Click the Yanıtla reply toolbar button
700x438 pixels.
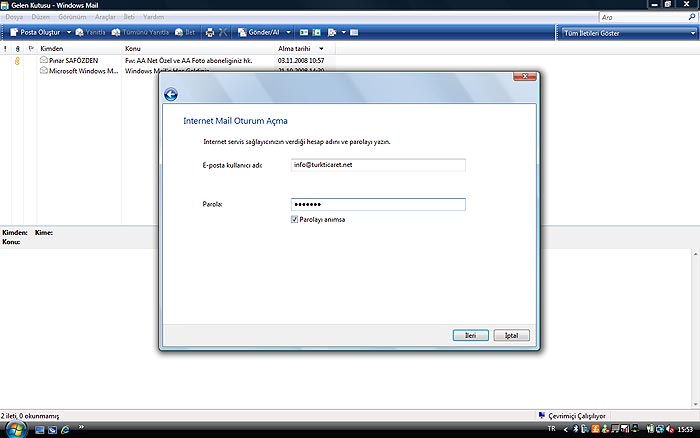[x=90, y=32]
